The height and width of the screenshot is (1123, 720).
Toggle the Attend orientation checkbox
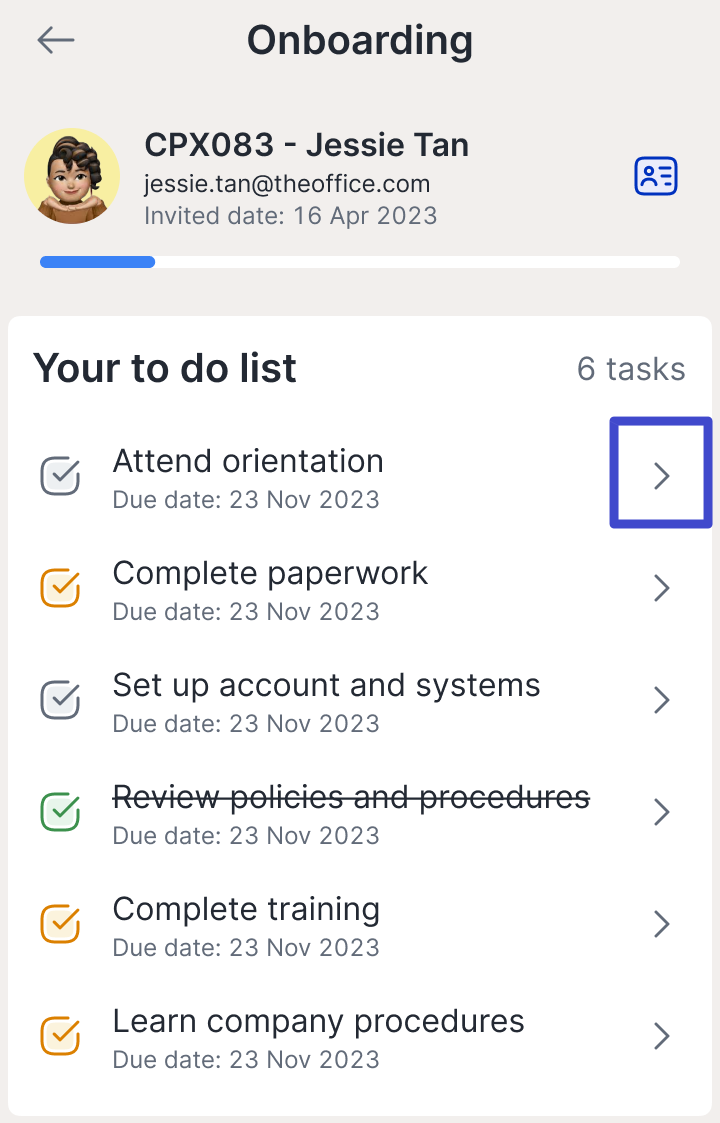coord(60,476)
